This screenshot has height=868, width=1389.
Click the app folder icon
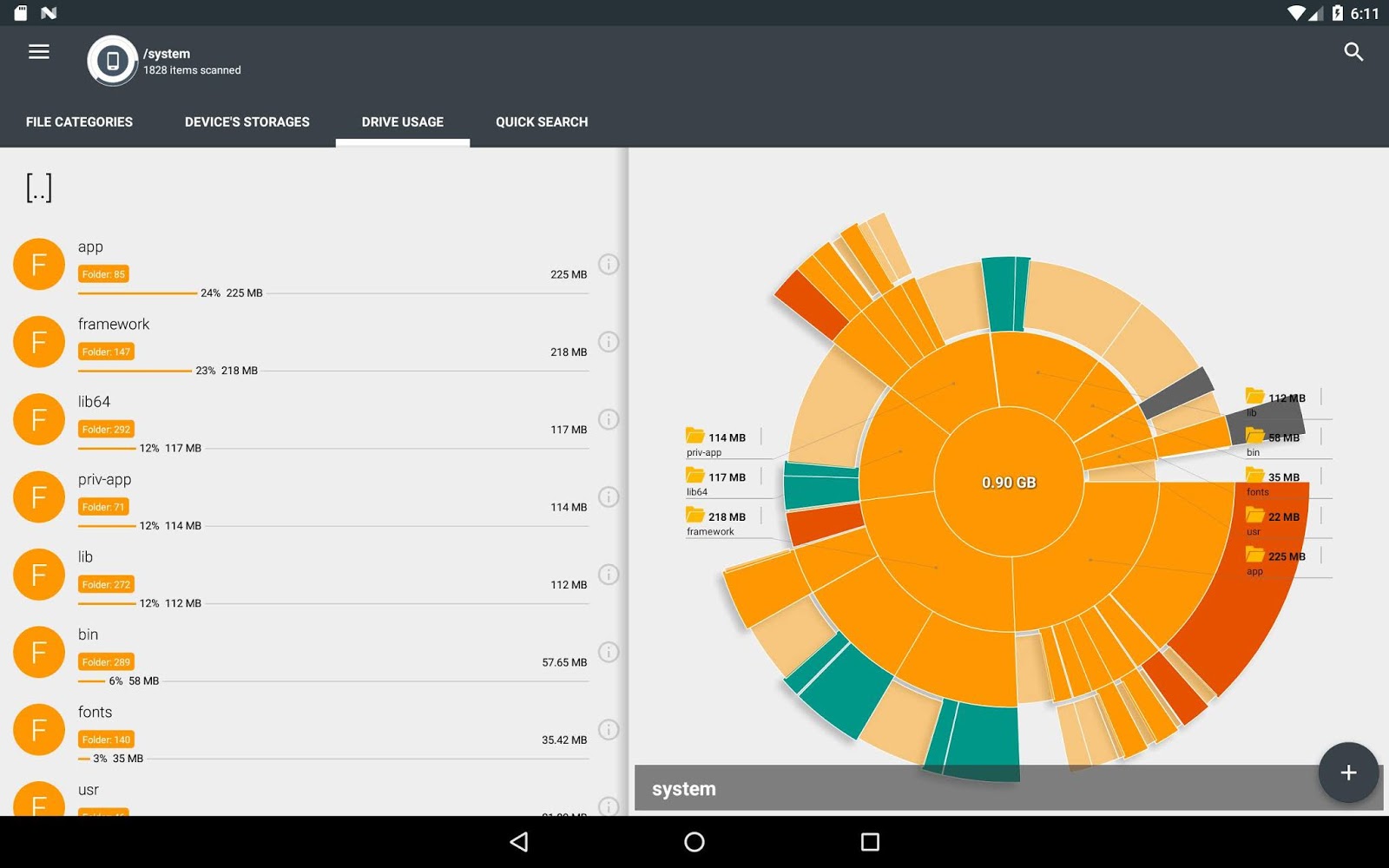[38, 264]
